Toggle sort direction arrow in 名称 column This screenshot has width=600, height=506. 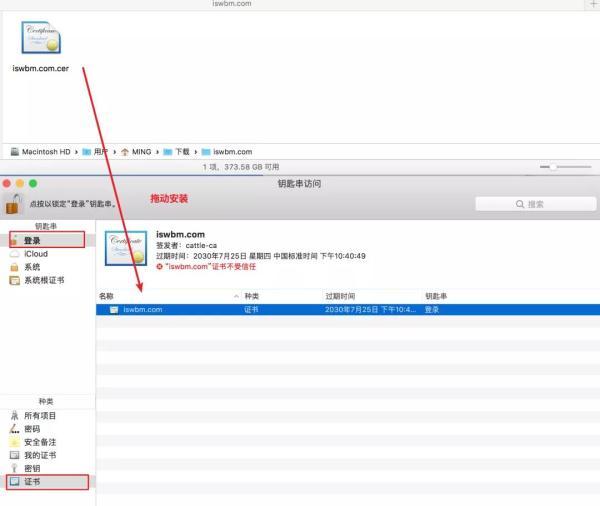tap(236, 296)
